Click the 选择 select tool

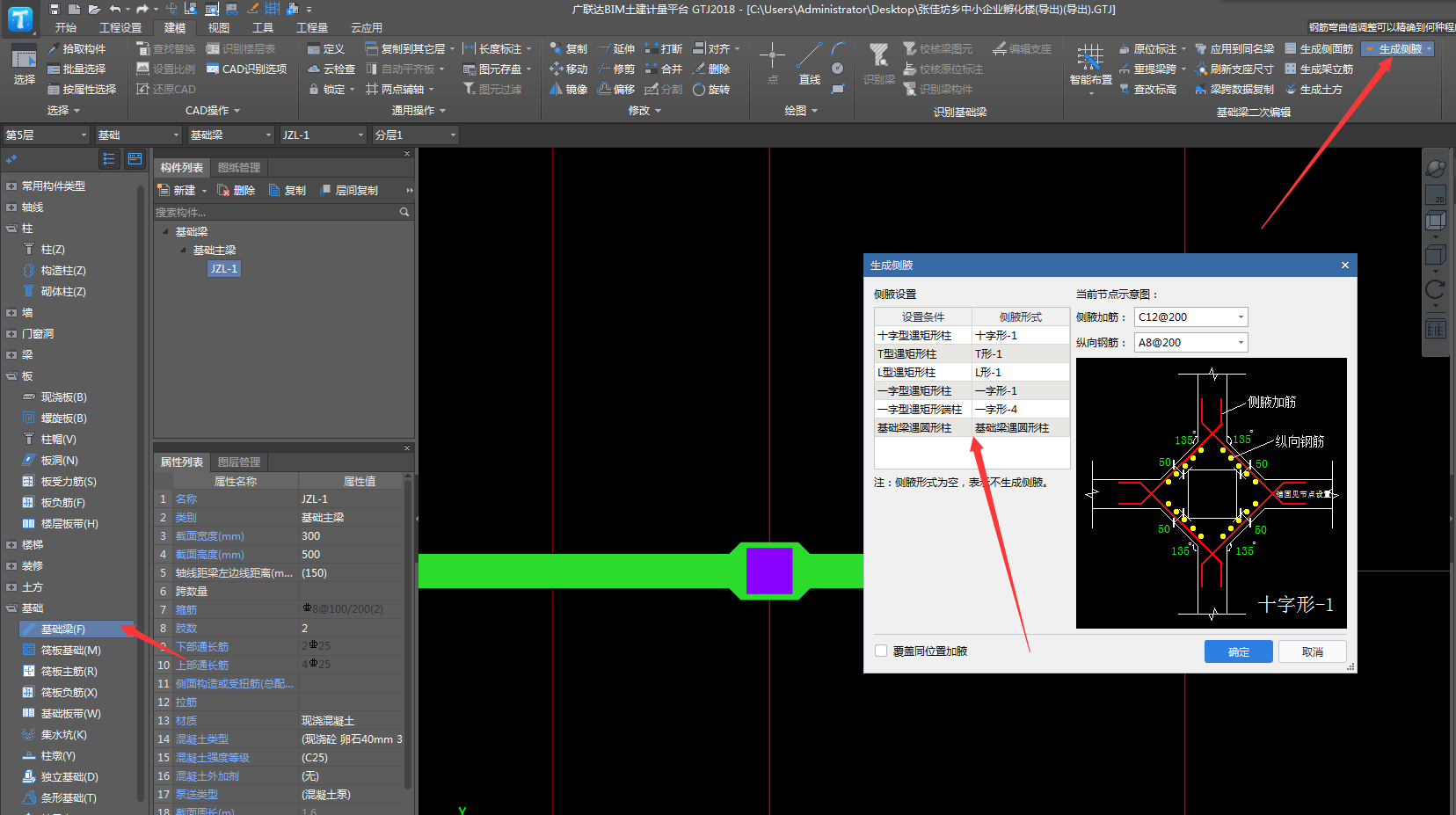click(x=24, y=64)
